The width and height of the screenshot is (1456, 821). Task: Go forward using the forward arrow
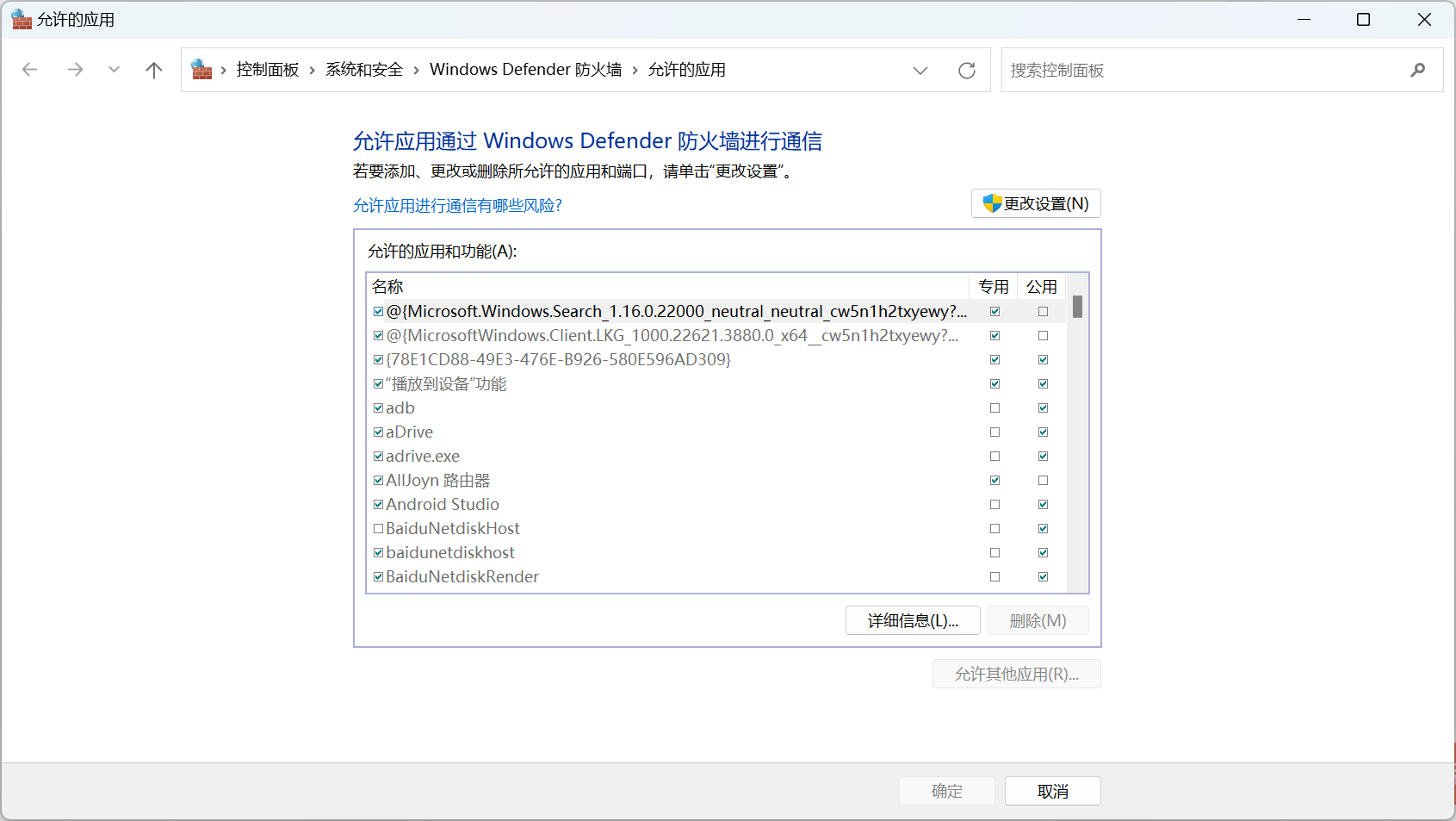pyautogui.click(x=76, y=70)
